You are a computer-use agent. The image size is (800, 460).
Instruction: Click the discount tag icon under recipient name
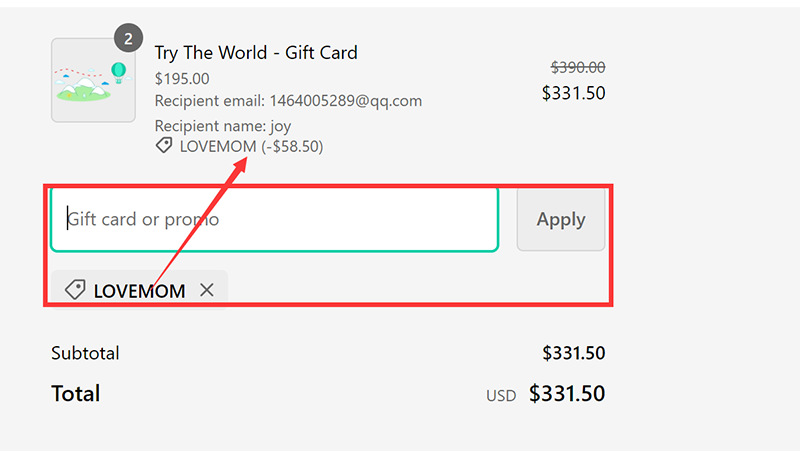(164, 146)
